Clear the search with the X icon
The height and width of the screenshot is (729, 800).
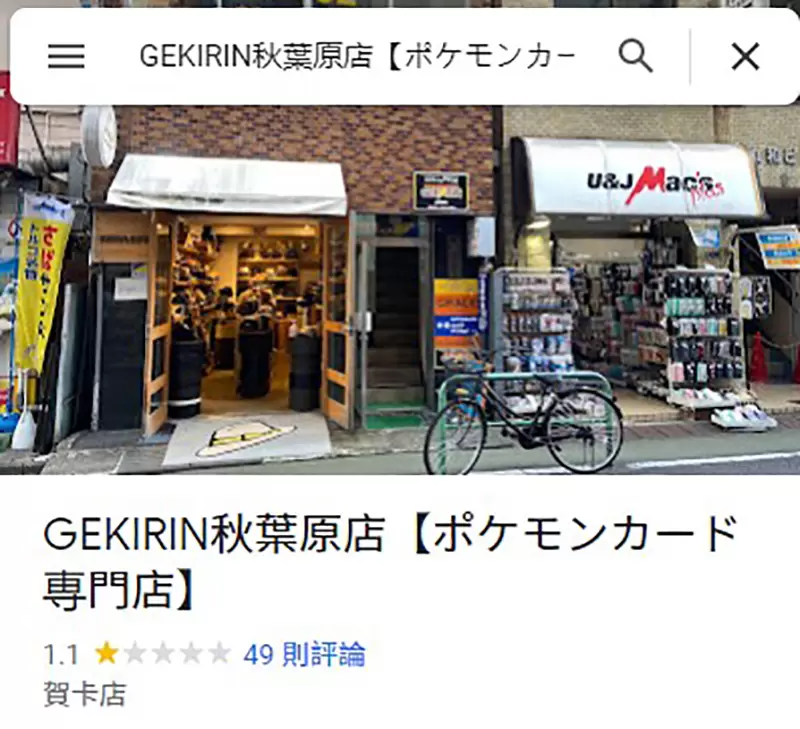click(x=745, y=56)
